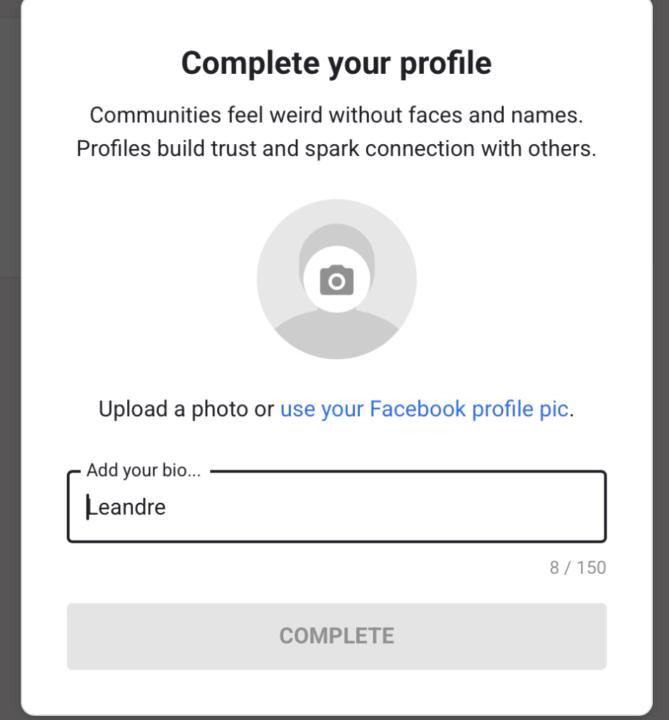Screen dimensions: 669x720
Task: Click 'Profiles build trust and spark connection' line
Action: [x=336, y=149]
